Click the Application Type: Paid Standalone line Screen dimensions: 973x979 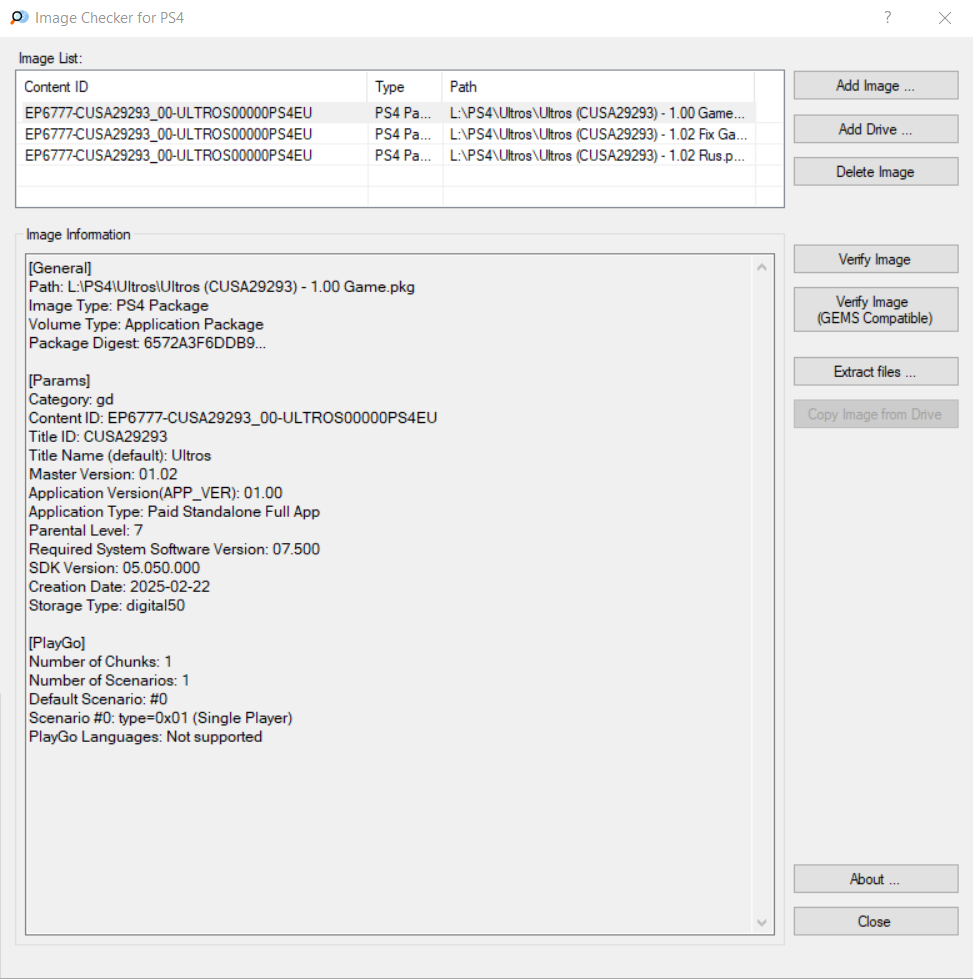tap(174, 511)
